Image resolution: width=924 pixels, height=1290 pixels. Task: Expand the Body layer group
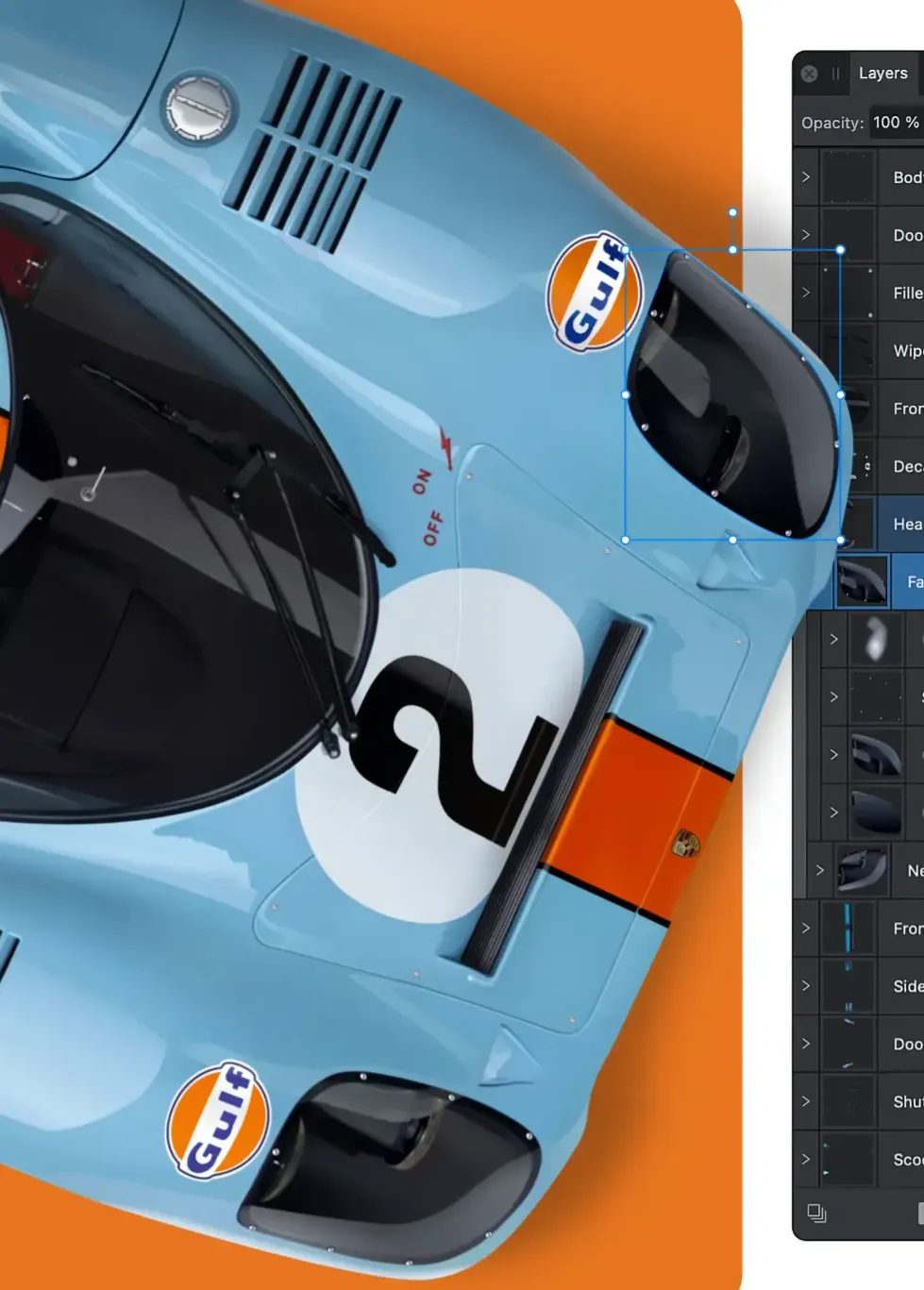[x=806, y=177]
